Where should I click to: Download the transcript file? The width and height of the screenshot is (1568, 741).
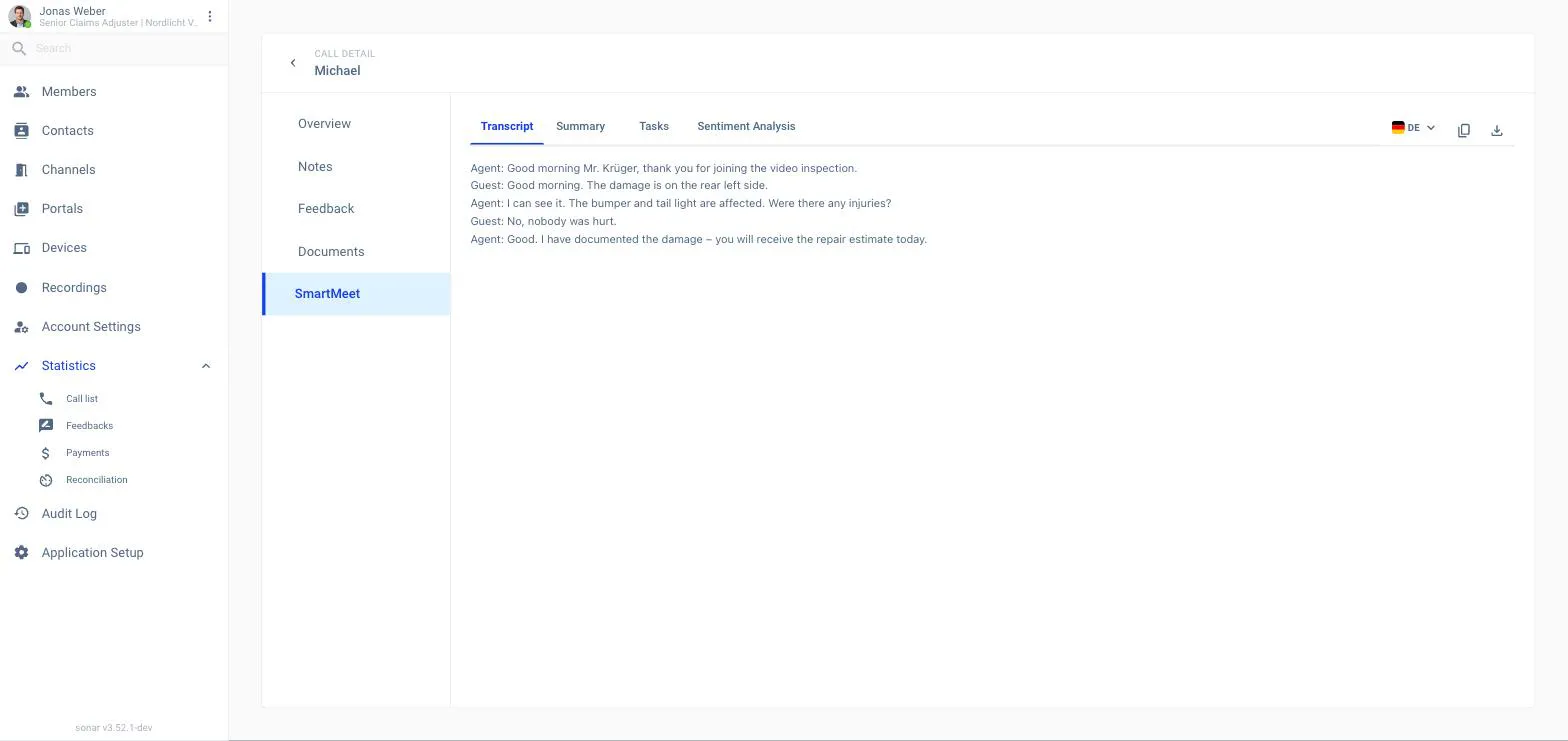coord(1497,130)
